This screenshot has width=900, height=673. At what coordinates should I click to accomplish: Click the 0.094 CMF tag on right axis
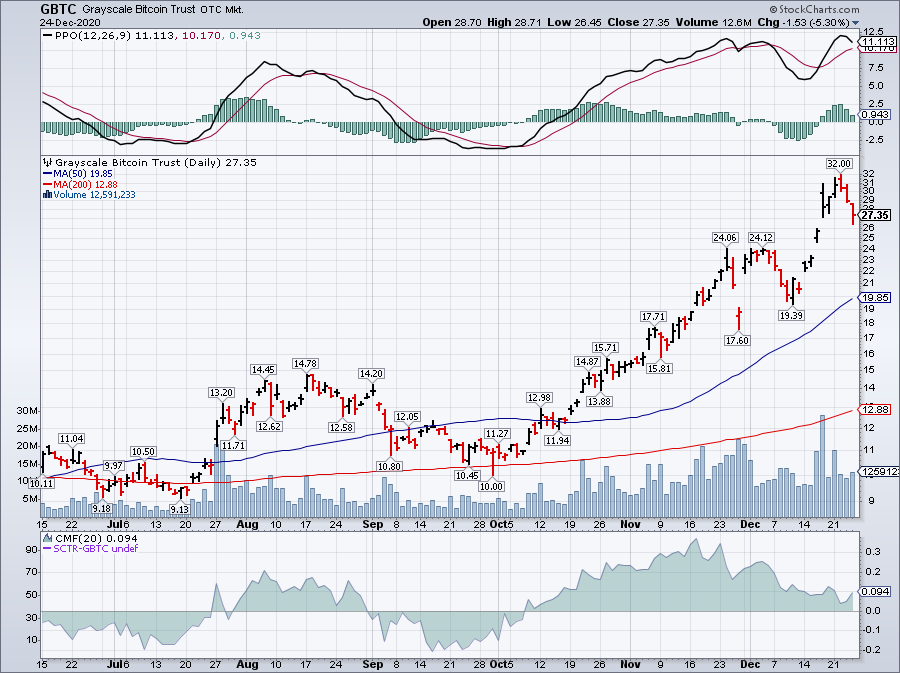coord(875,592)
